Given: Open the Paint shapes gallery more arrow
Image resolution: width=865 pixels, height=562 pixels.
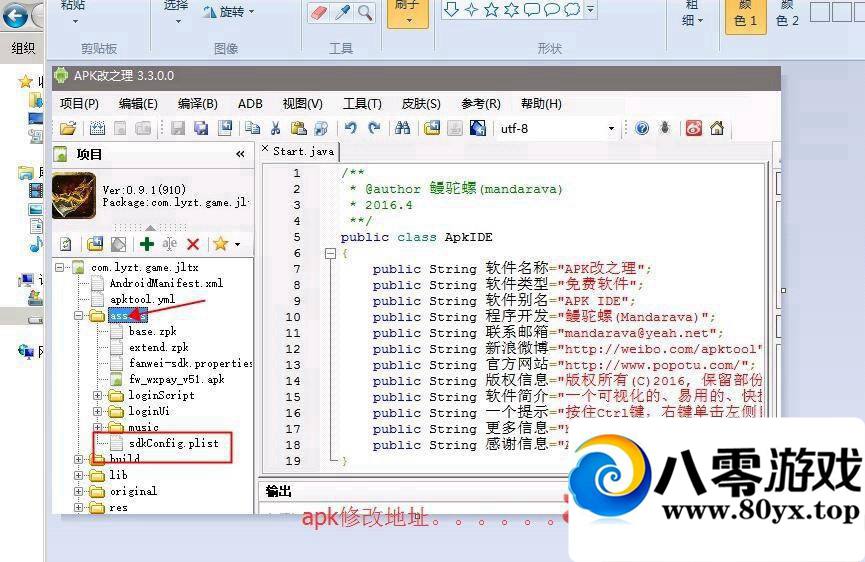Looking at the screenshot, I should (x=591, y=9).
